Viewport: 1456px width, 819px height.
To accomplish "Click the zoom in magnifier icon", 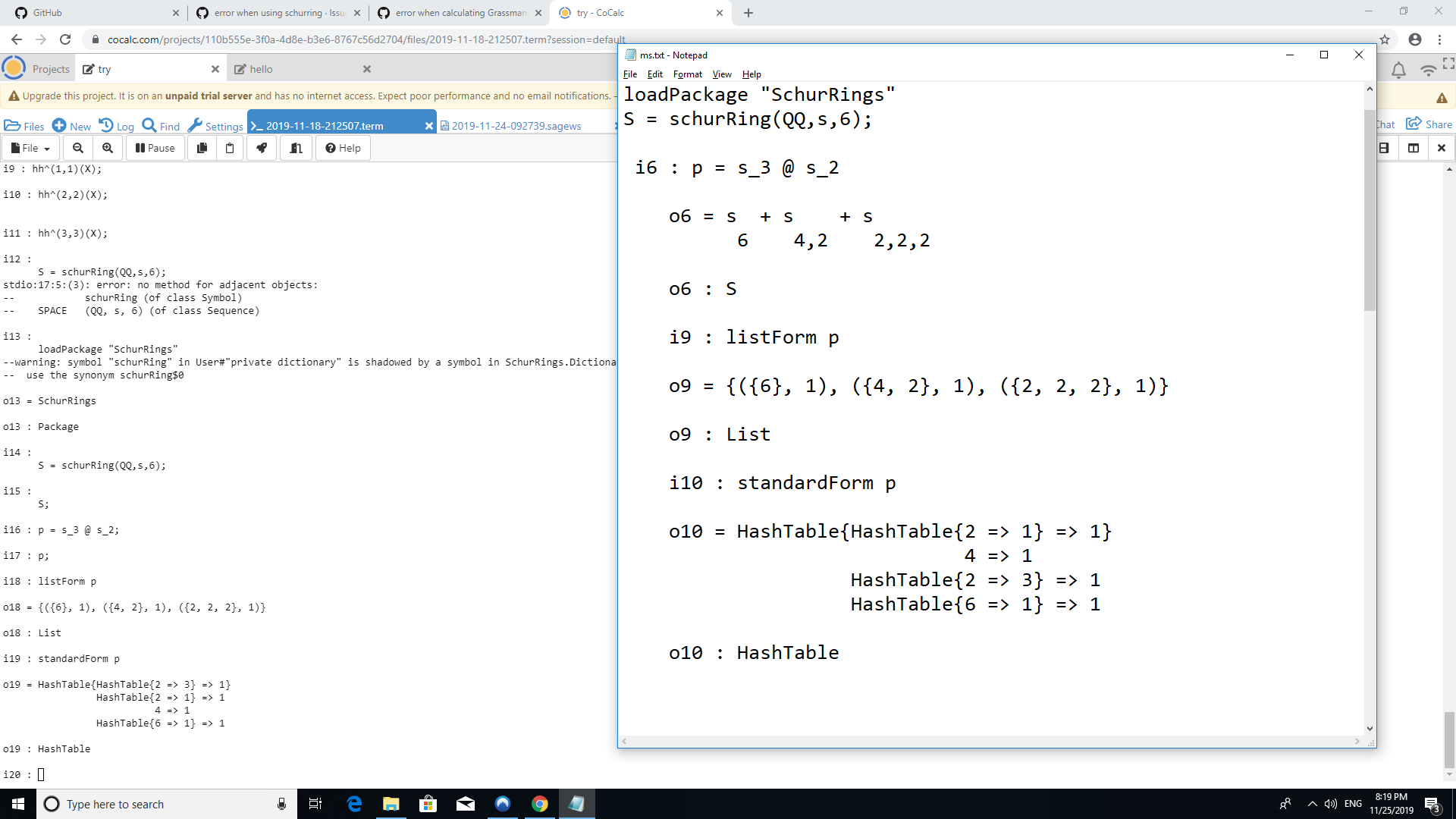I will (x=107, y=148).
